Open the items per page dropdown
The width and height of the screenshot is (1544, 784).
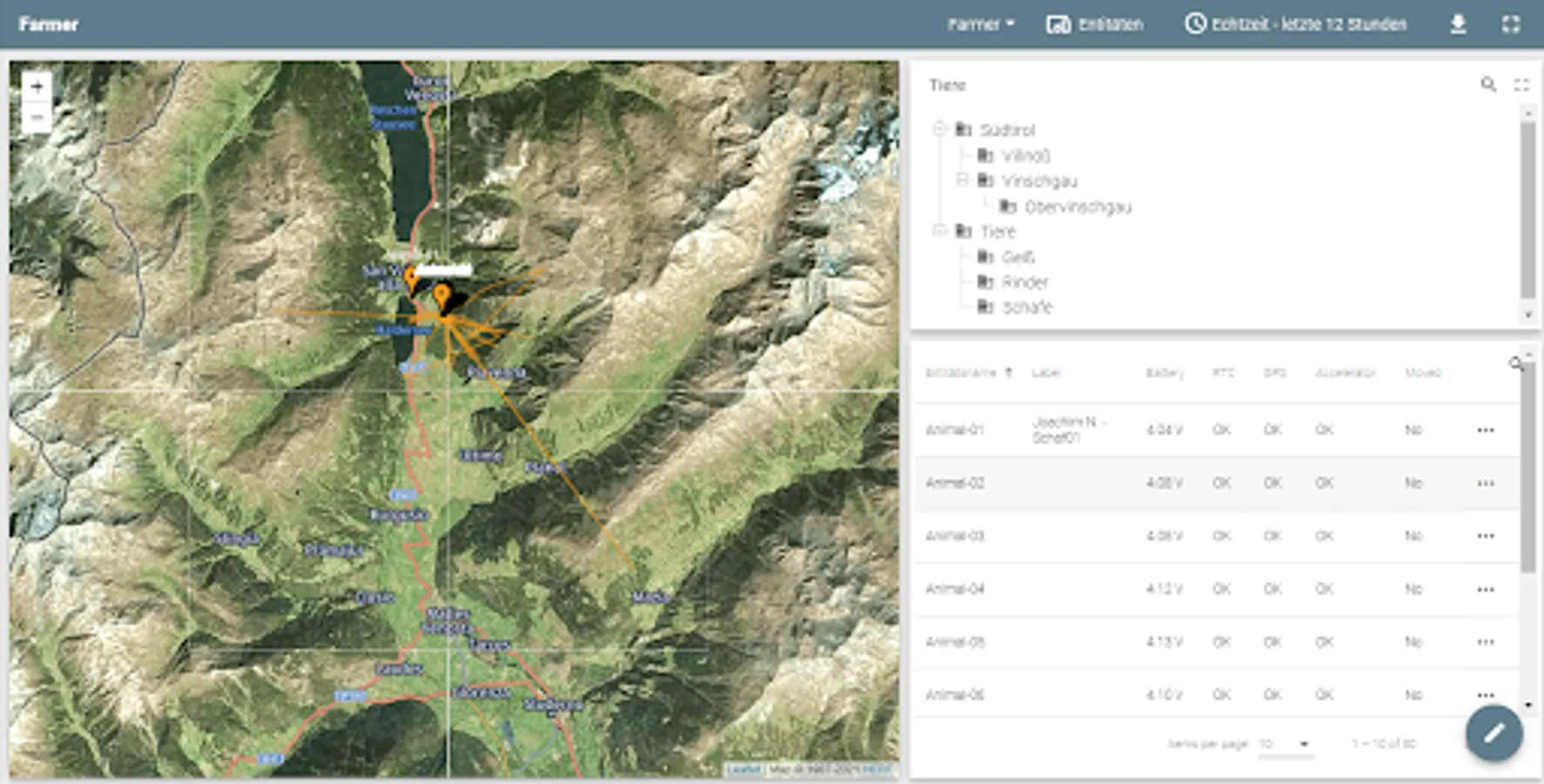1285,744
